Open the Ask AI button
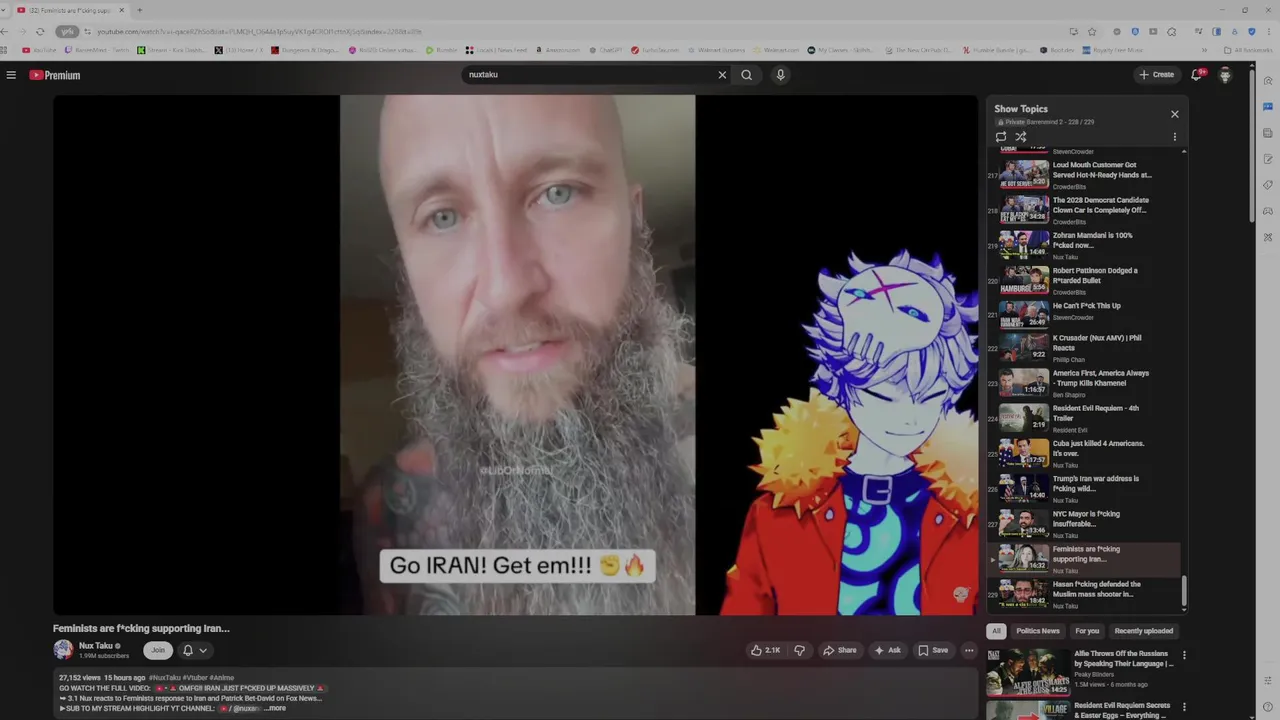The height and width of the screenshot is (720, 1280). pos(887,650)
